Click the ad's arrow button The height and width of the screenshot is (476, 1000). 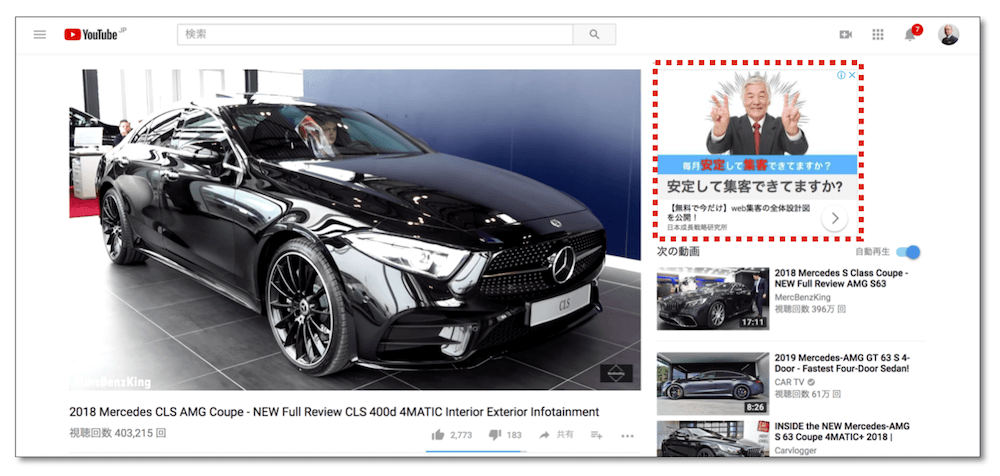pos(834,219)
